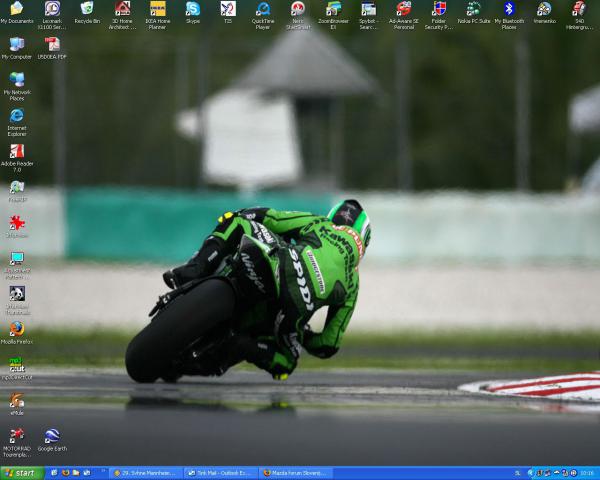Screen dimensions: 600x480
Task: Select the Adobe Reader 7.0 icon
Action: click(x=17, y=152)
